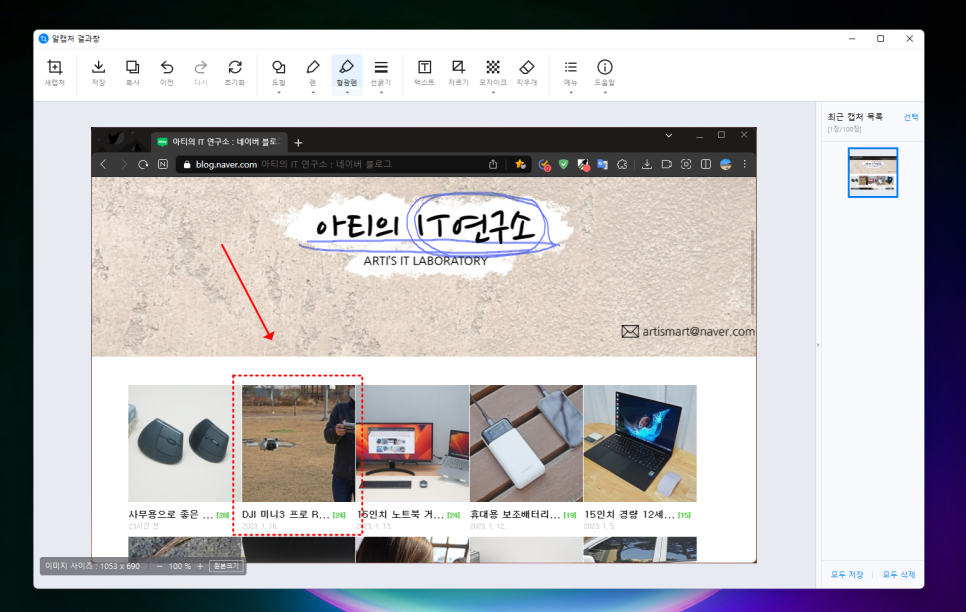
Task: Select the 형광펜 highlighter tool
Action: pyautogui.click(x=347, y=71)
